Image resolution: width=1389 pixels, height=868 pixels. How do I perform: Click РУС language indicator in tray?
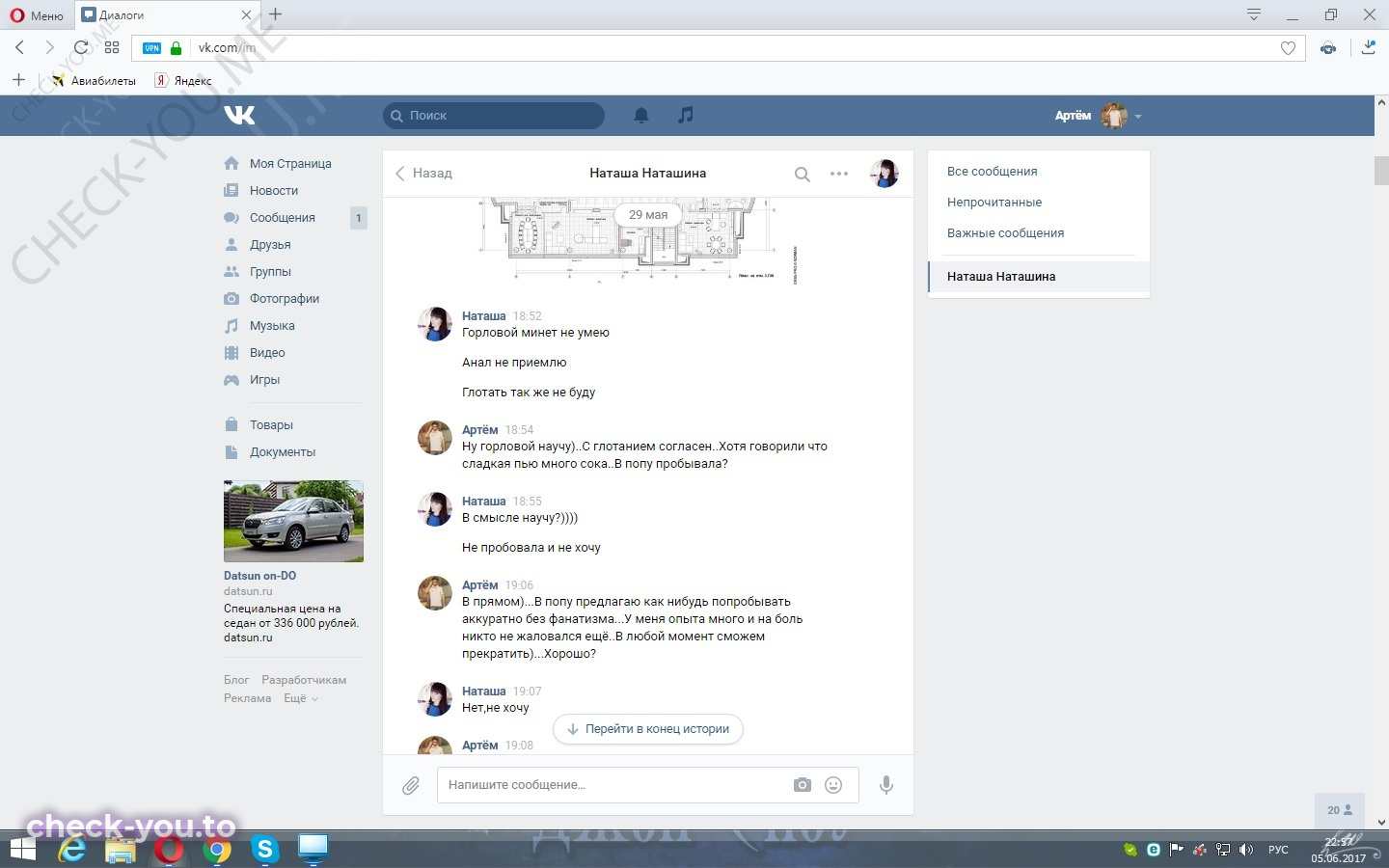click(x=1278, y=850)
